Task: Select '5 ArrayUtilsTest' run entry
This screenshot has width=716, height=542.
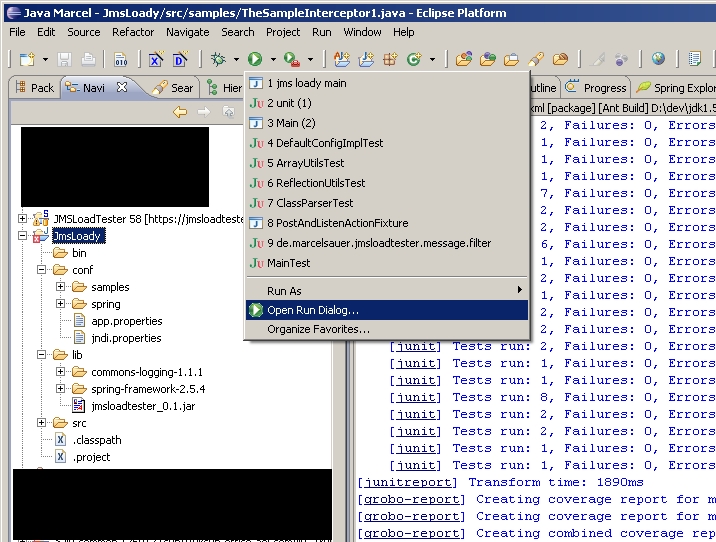Action: [x=387, y=163]
